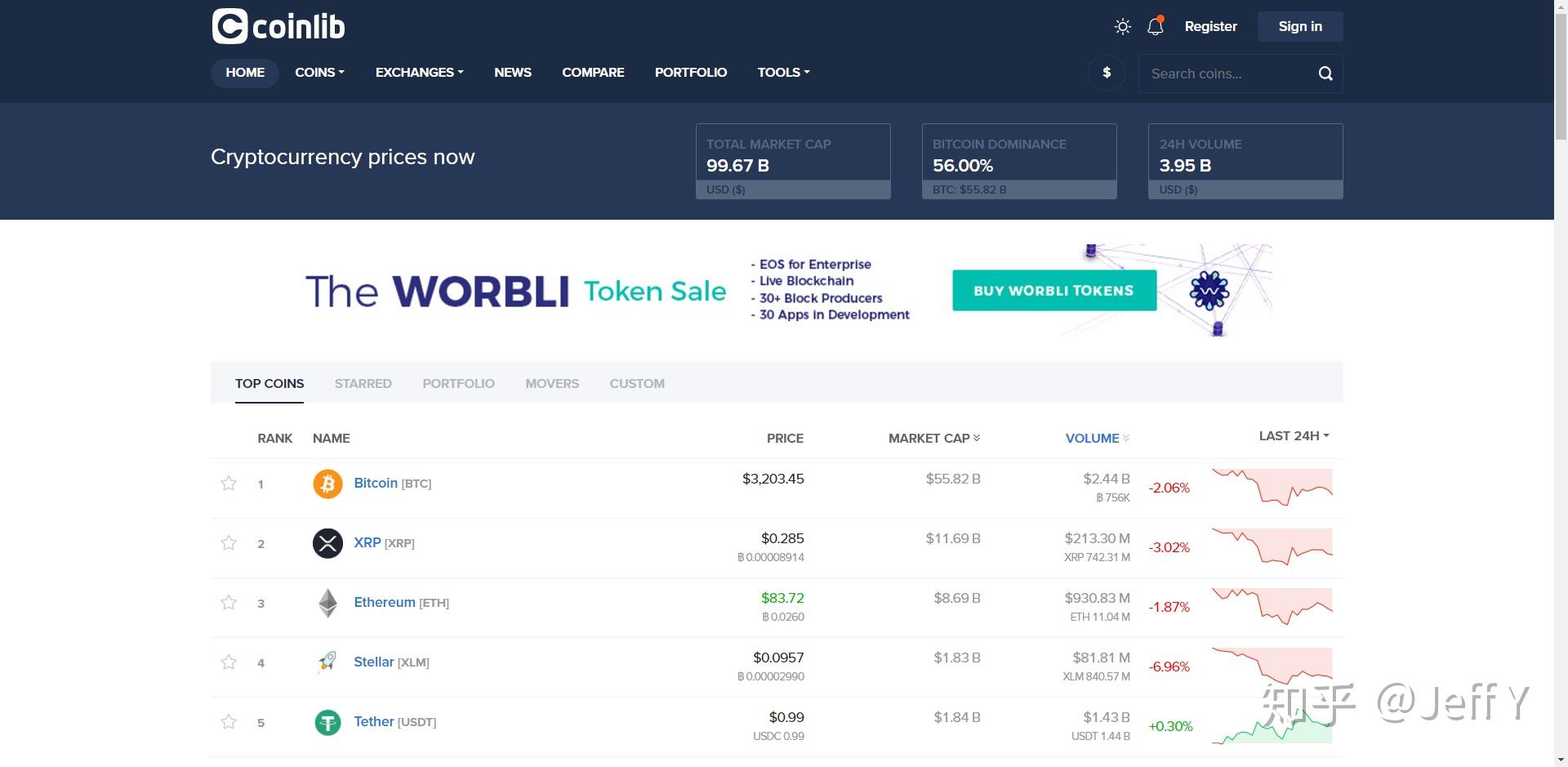Open the NEWS page

click(513, 73)
